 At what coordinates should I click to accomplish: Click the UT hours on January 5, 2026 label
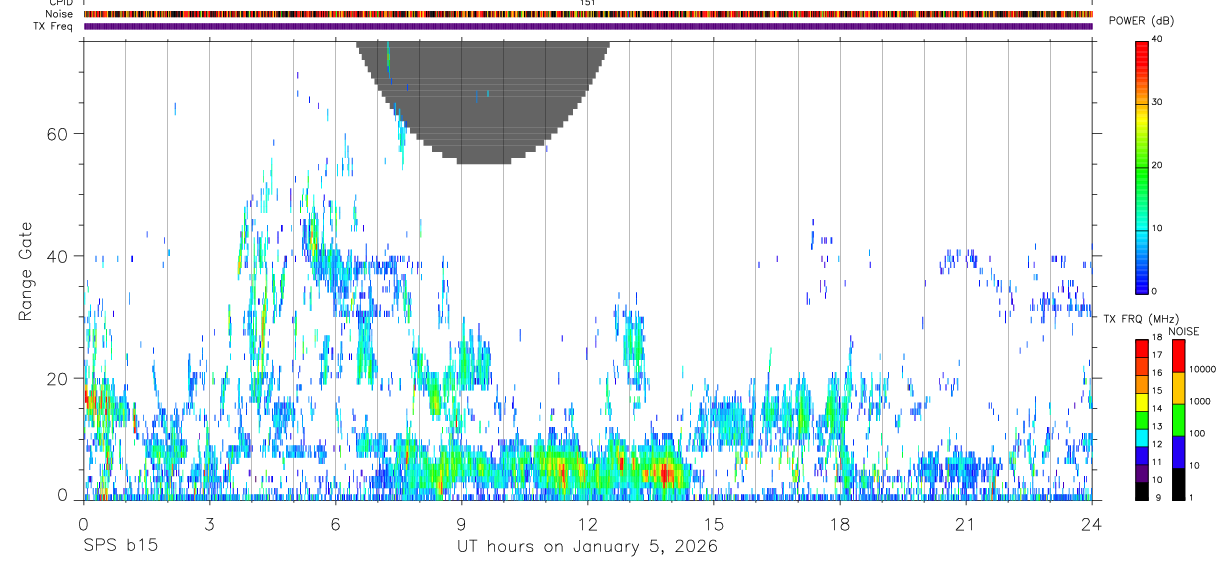(x=587, y=547)
